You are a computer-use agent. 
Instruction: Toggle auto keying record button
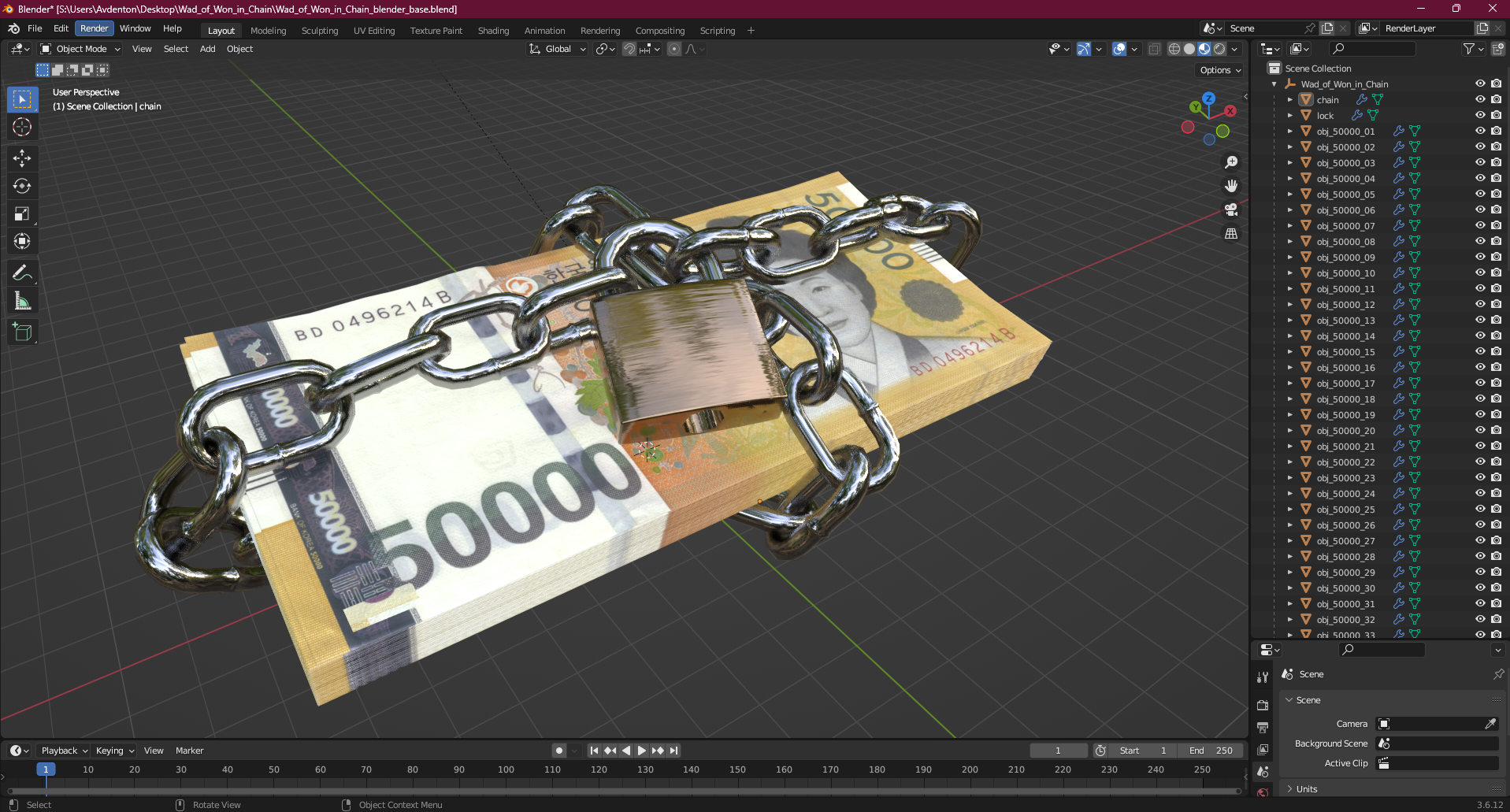point(559,751)
